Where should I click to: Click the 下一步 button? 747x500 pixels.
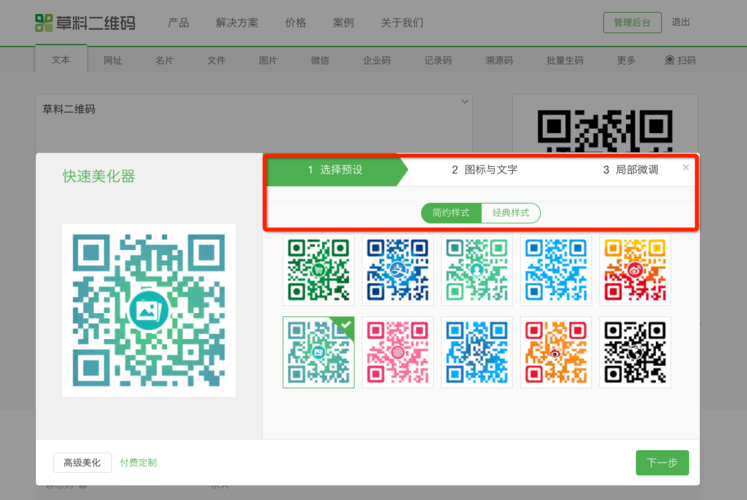tap(662, 462)
